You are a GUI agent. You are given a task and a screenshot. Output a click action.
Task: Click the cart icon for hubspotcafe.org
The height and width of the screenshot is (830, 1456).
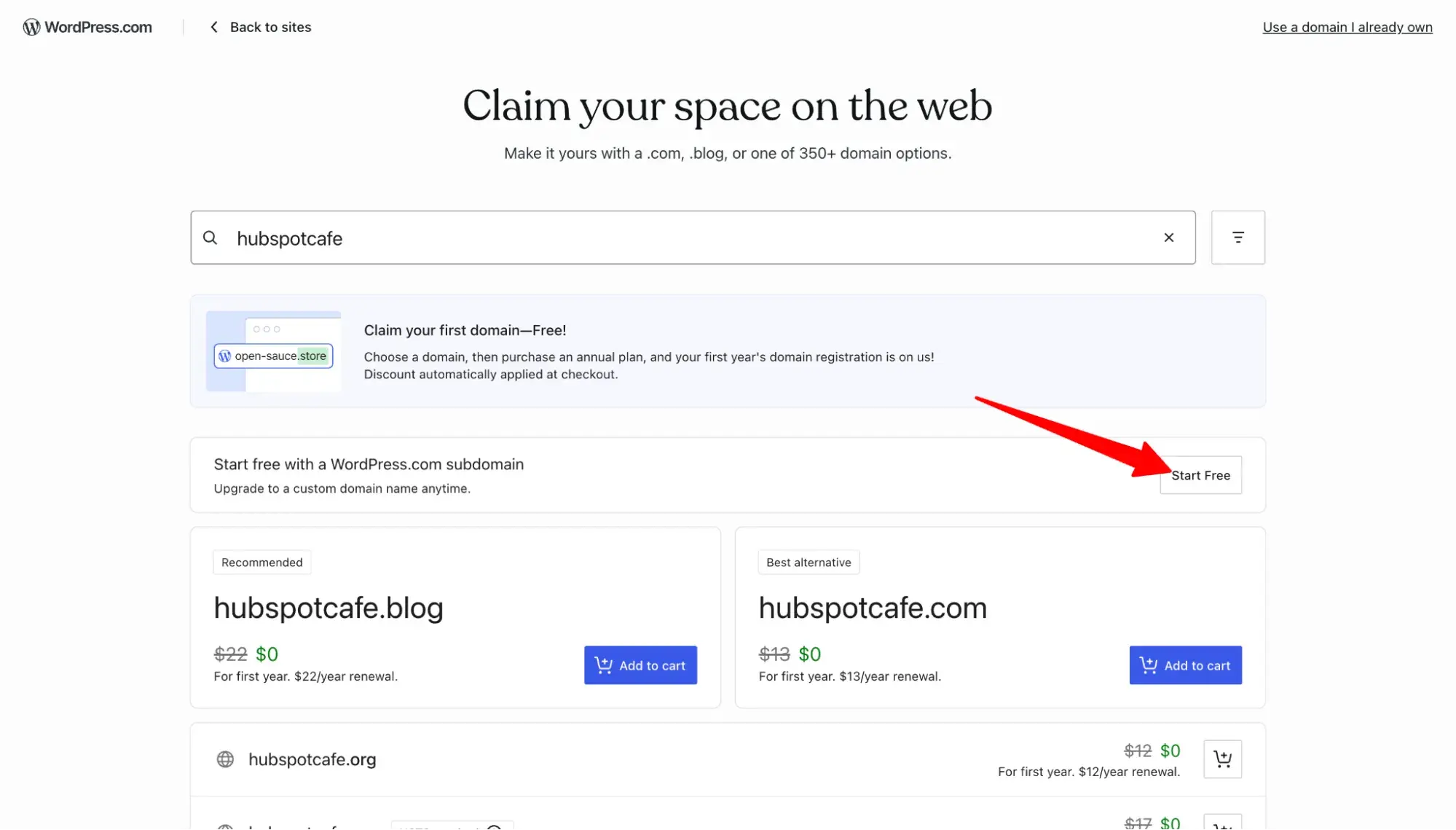[1223, 759]
